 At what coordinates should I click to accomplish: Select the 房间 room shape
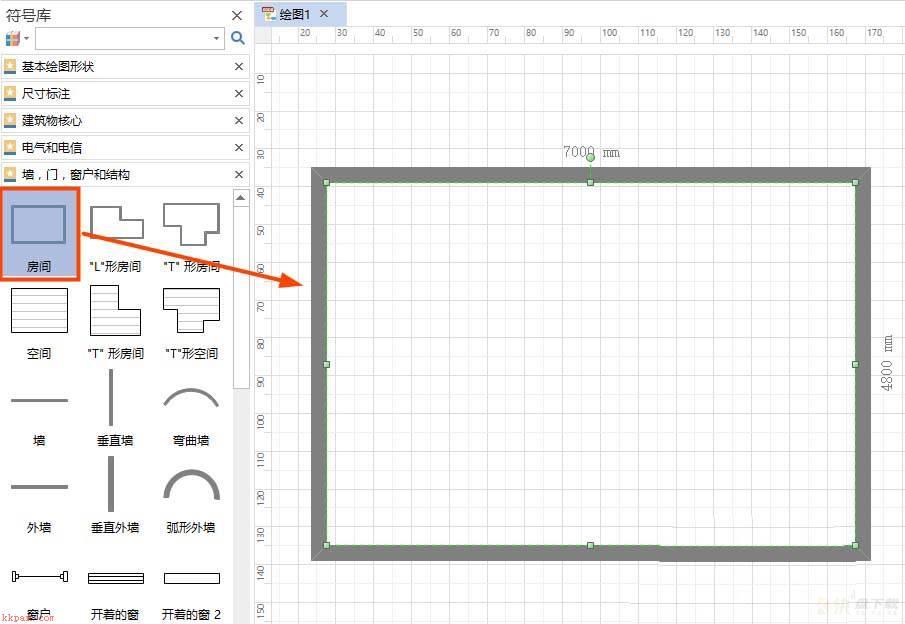click(39, 234)
